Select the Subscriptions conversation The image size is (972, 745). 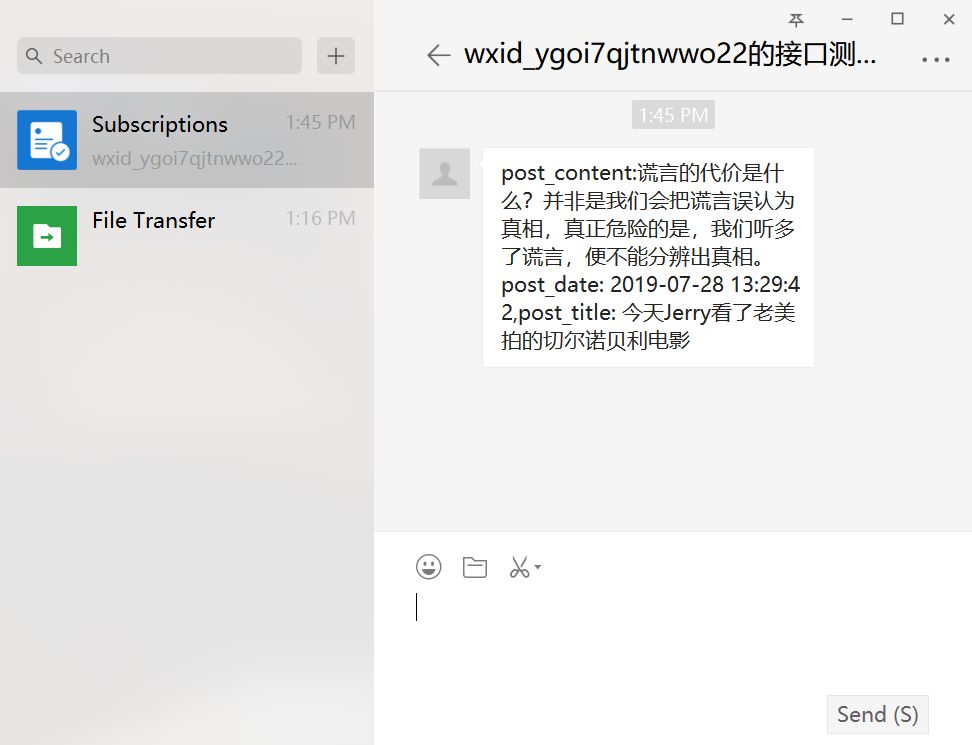point(187,140)
